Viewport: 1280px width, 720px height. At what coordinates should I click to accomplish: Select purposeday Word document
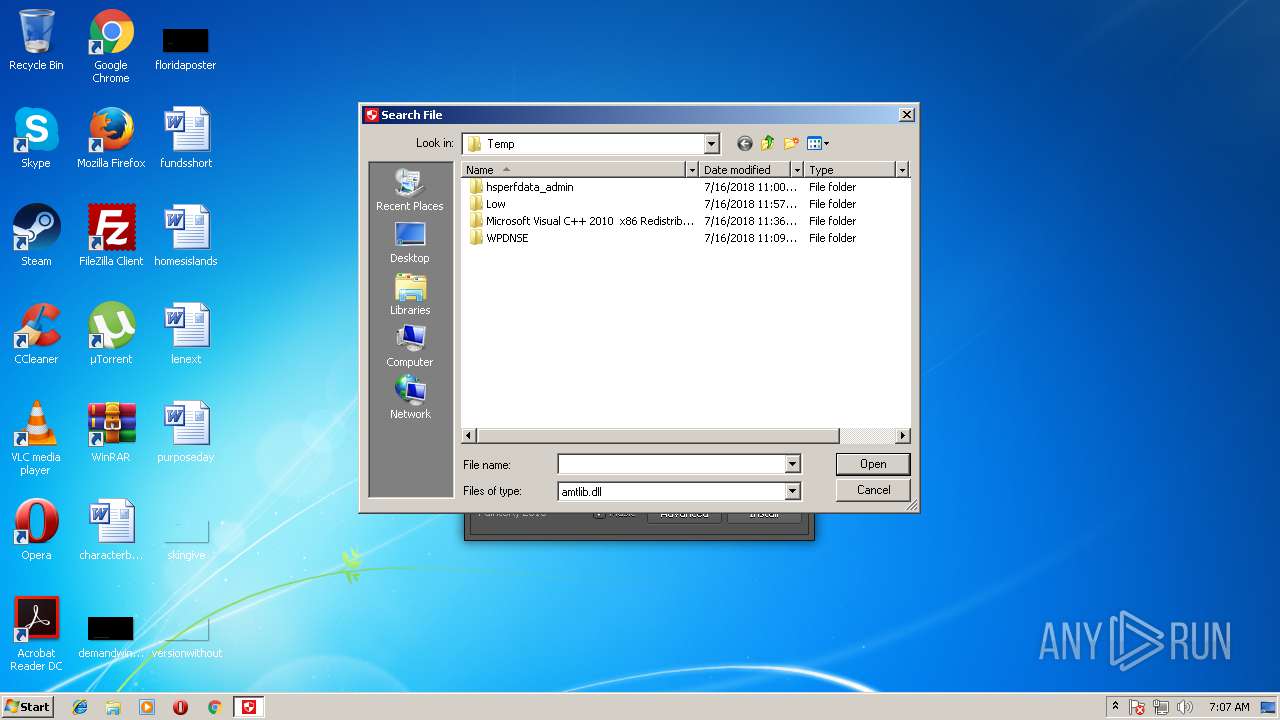click(x=186, y=432)
